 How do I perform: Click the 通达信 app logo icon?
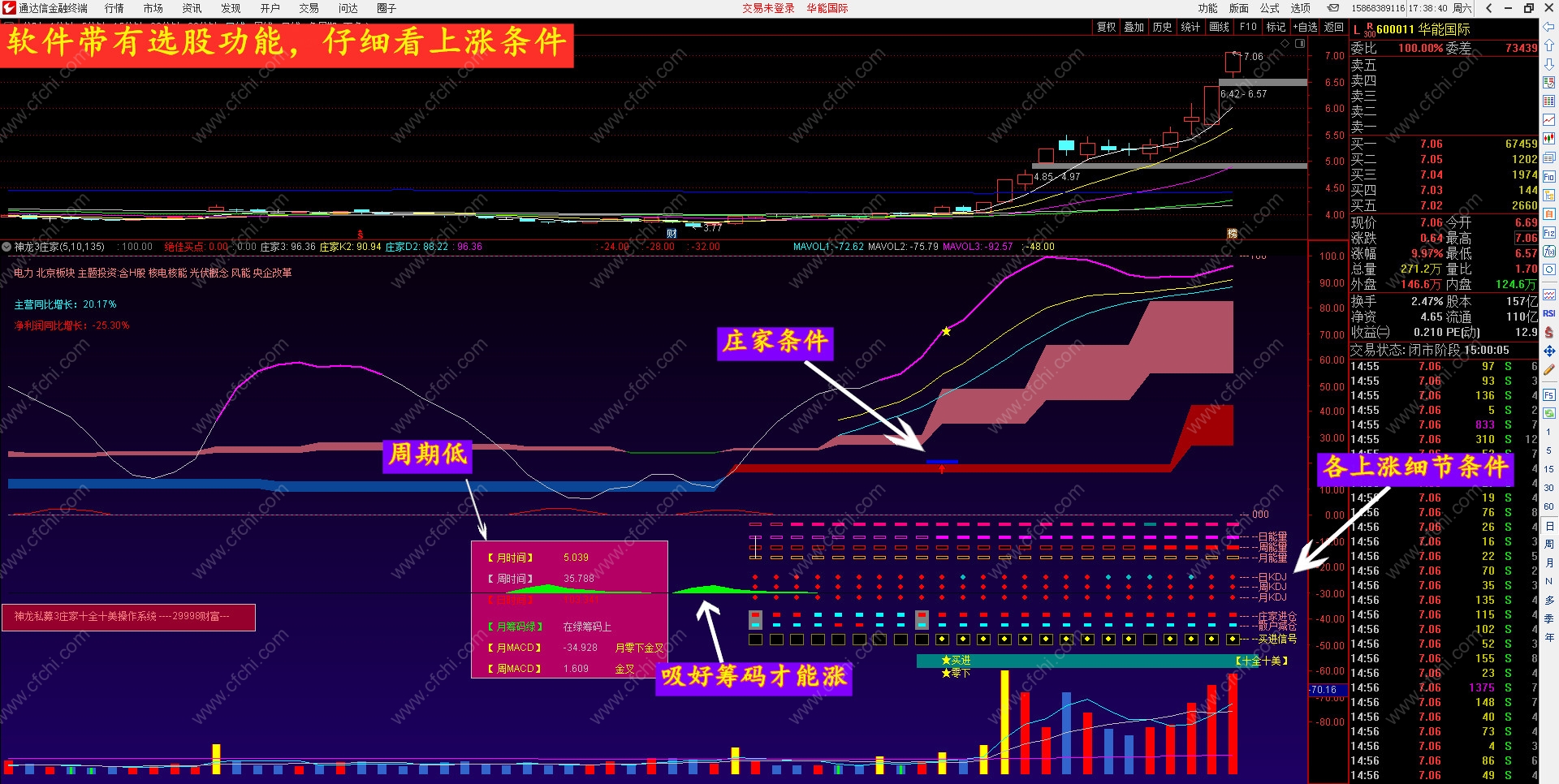9,8
